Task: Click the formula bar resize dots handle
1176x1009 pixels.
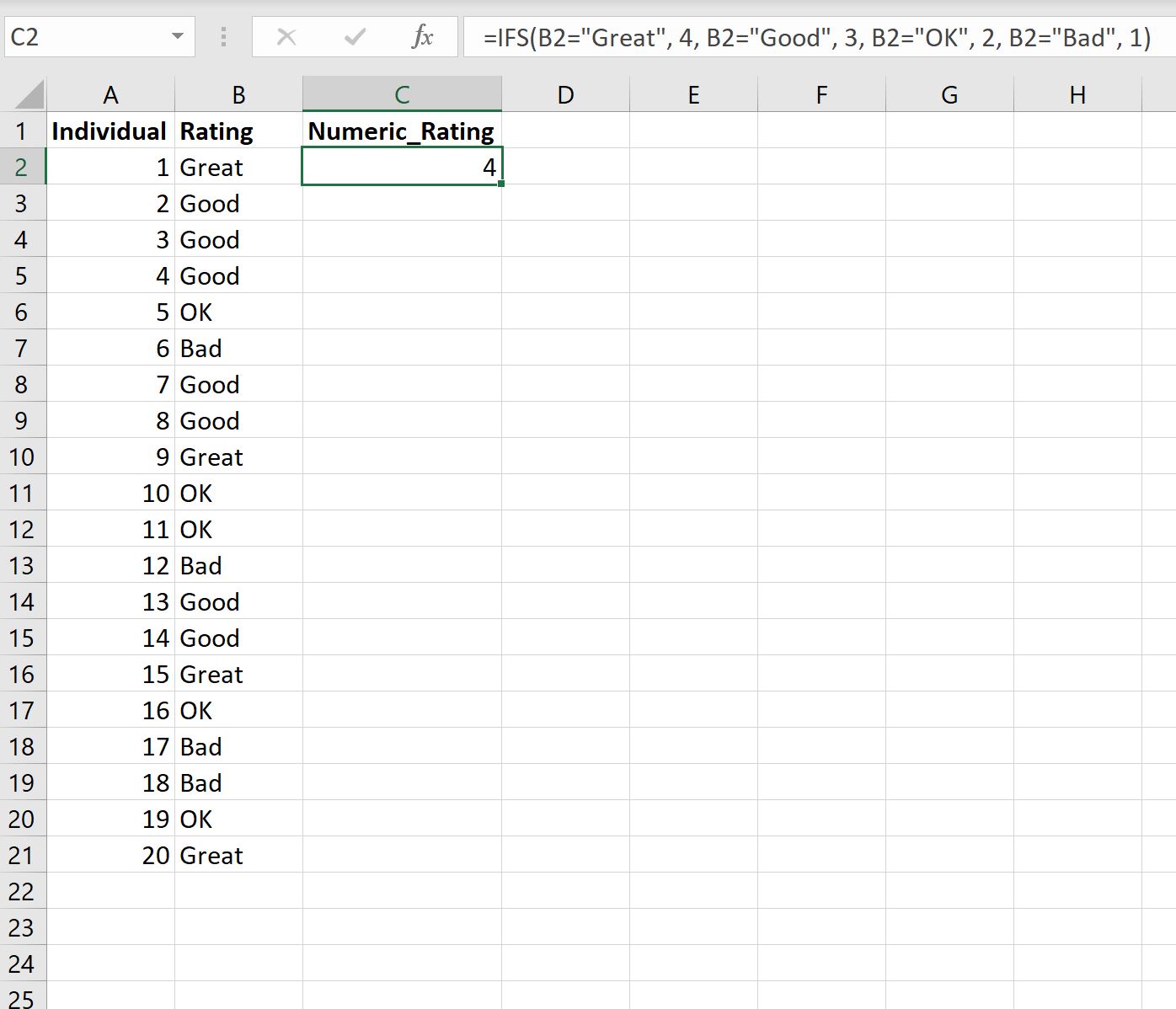Action: (223, 37)
